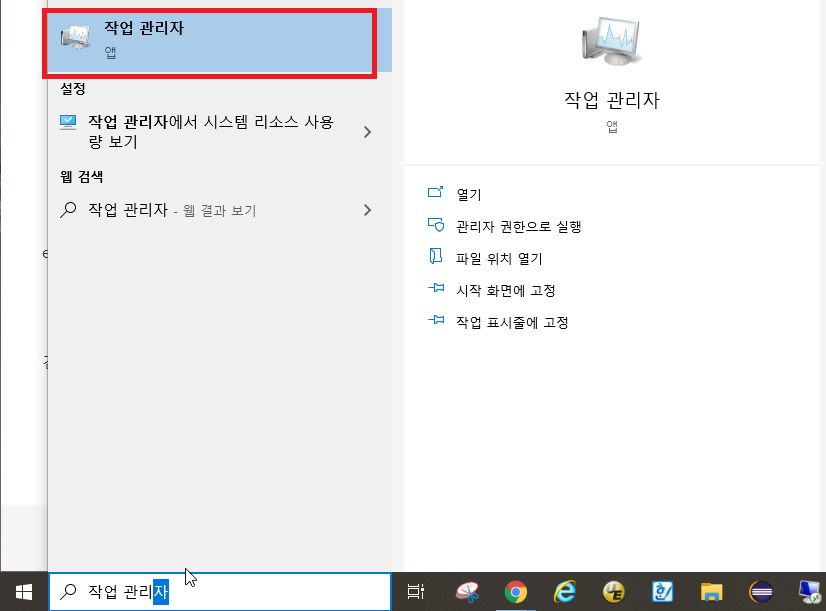Launch the Snipping Tool taskbar icon
826x611 pixels.
tap(467, 592)
